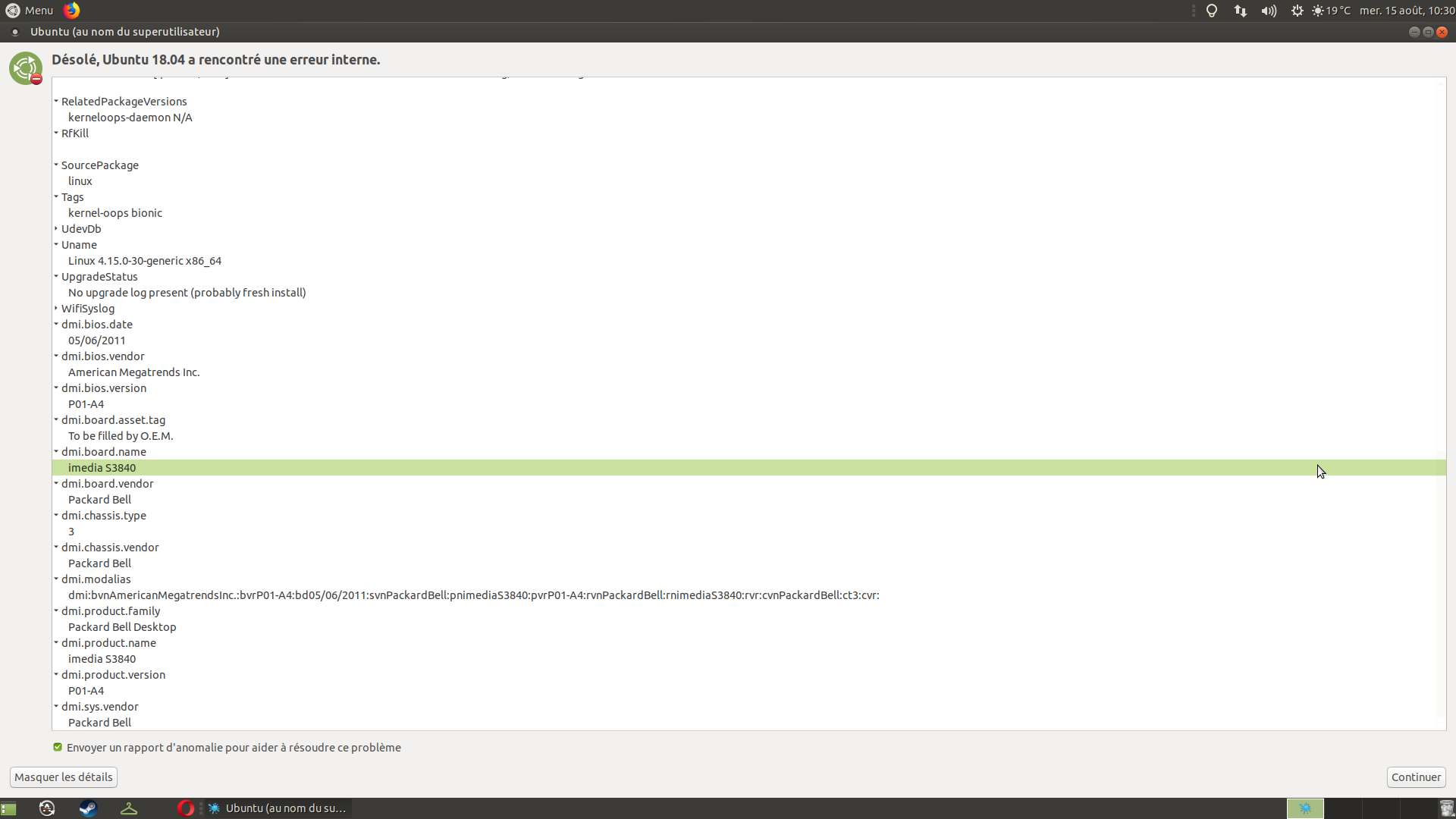The height and width of the screenshot is (819, 1456).
Task: Select the Packard Bell Desktop row
Action: tap(748, 627)
